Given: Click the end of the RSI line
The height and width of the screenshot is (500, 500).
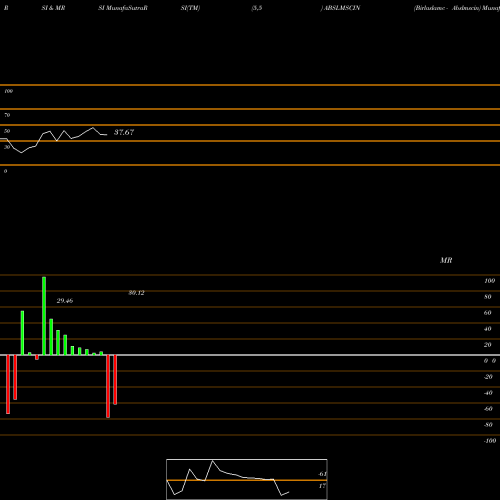Looking at the screenshot, I should pos(107,135).
